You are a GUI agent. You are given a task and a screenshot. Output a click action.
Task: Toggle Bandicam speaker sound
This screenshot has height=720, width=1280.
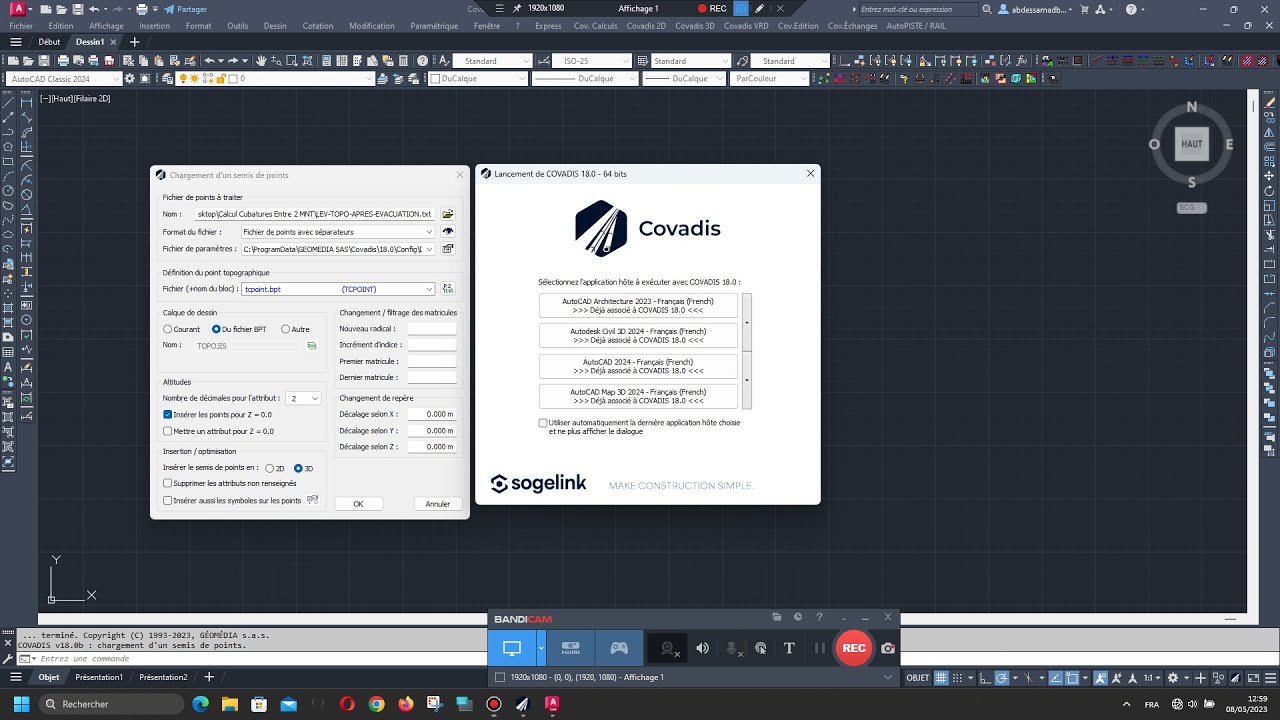click(x=703, y=648)
